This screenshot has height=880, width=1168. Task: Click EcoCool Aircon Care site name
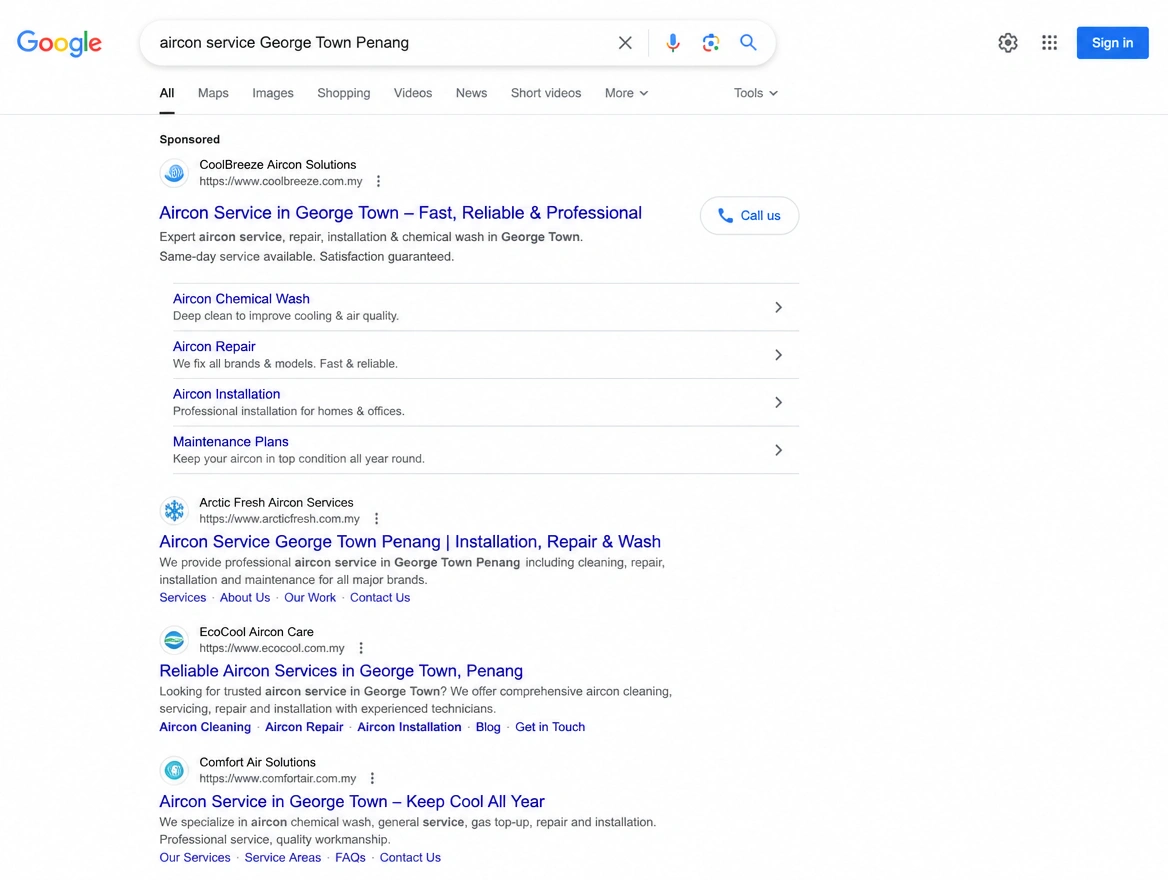click(256, 632)
